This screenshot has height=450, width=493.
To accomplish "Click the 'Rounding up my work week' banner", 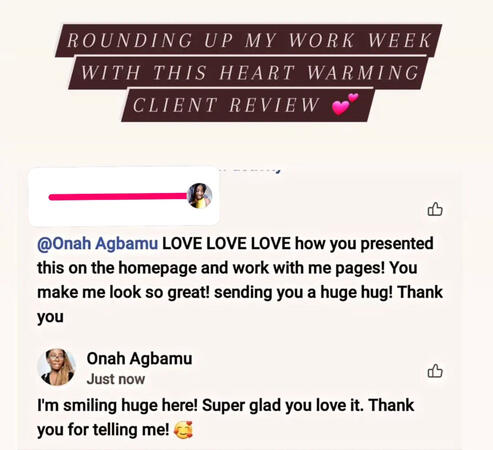I will [248, 40].
